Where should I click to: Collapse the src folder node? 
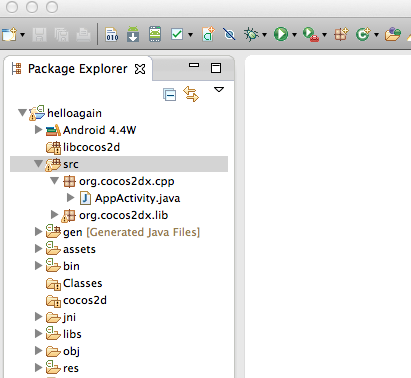point(39,163)
